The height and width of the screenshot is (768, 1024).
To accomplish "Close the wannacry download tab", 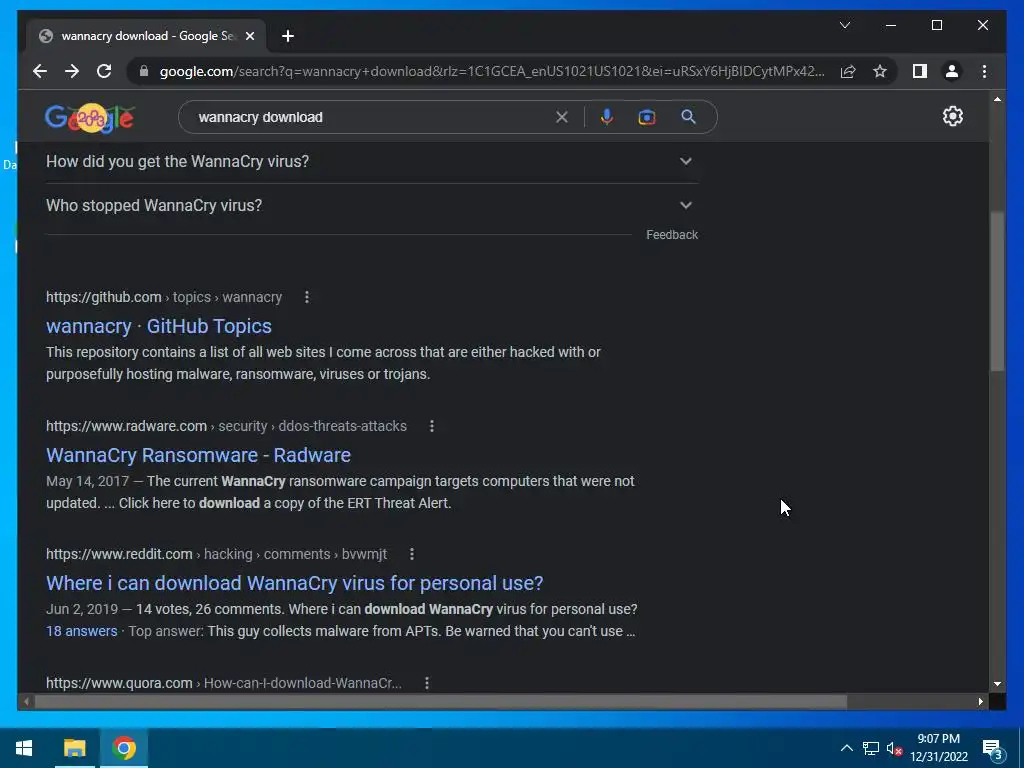I will pyautogui.click(x=249, y=36).
